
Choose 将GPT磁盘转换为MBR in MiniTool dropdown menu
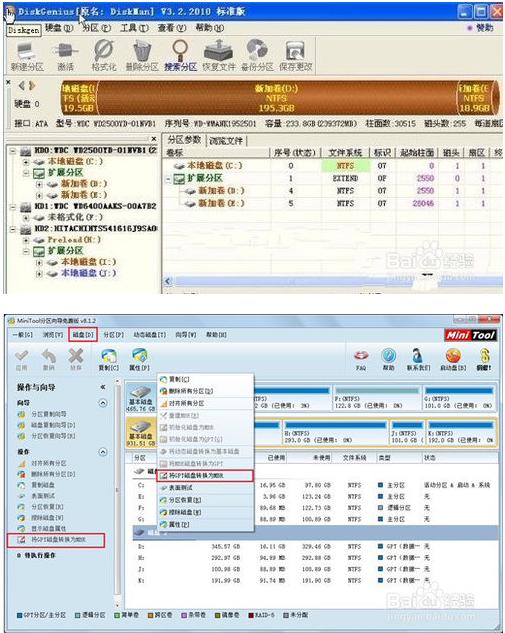pos(205,476)
